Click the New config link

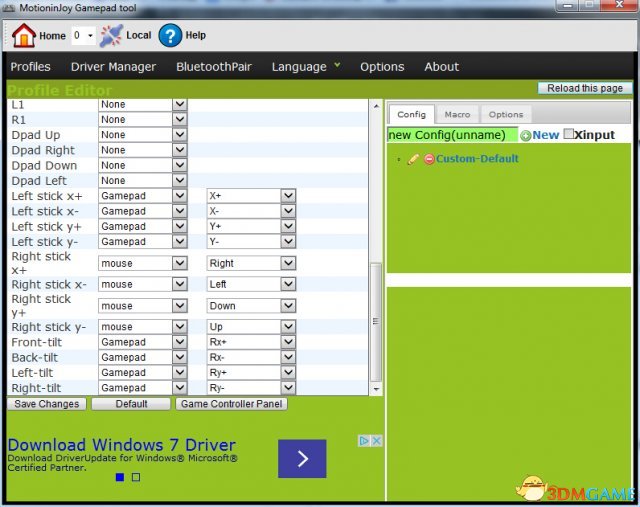pyautogui.click(x=545, y=135)
